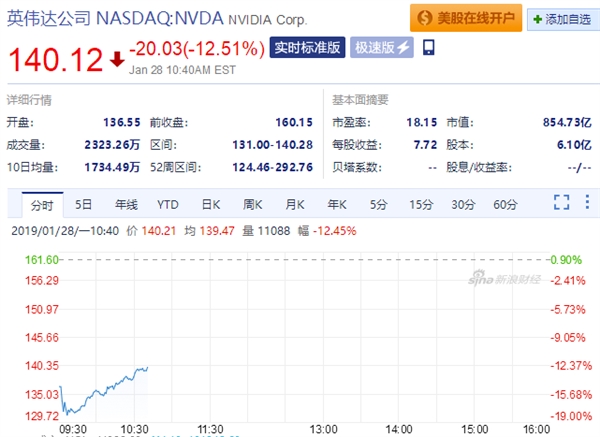Select the 15分 interval tab
The height and width of the screenshot is (437, 600).
pyautogui.click(x=420, y=205)
